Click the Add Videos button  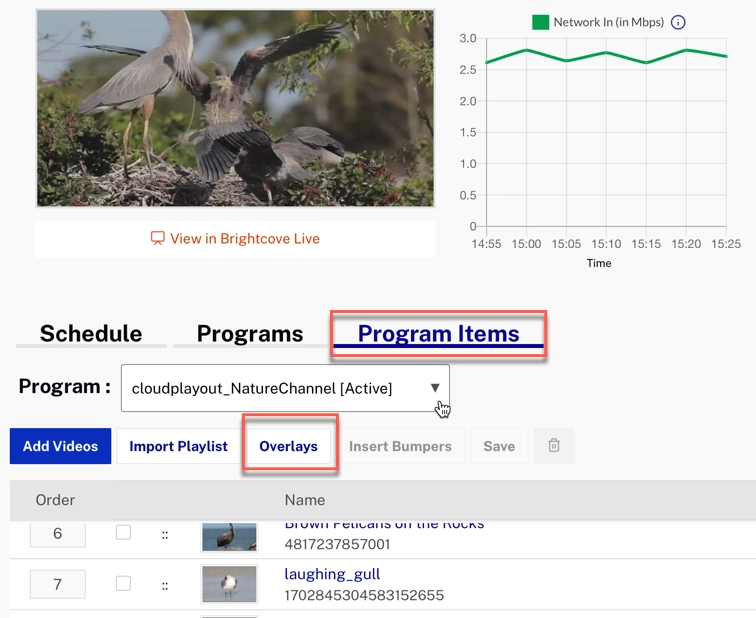[60, 446]
